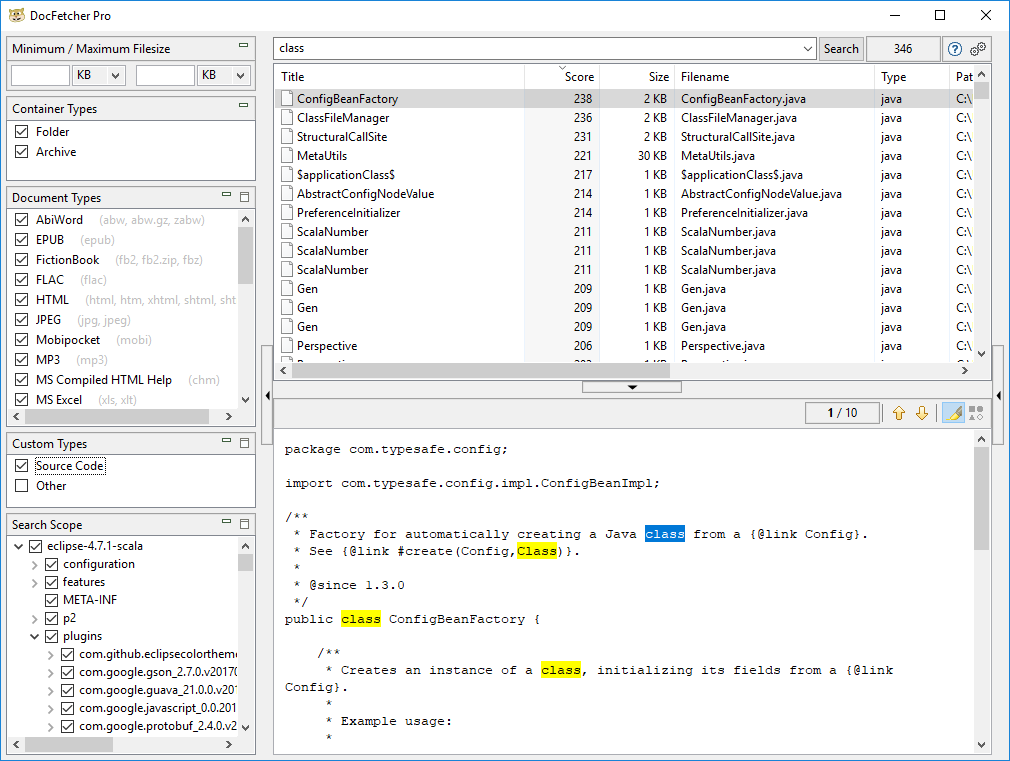This screenshot has height=761, width=1010.
Task: Open the minimum filesize unit dropdown
Action: click(115, 75)
